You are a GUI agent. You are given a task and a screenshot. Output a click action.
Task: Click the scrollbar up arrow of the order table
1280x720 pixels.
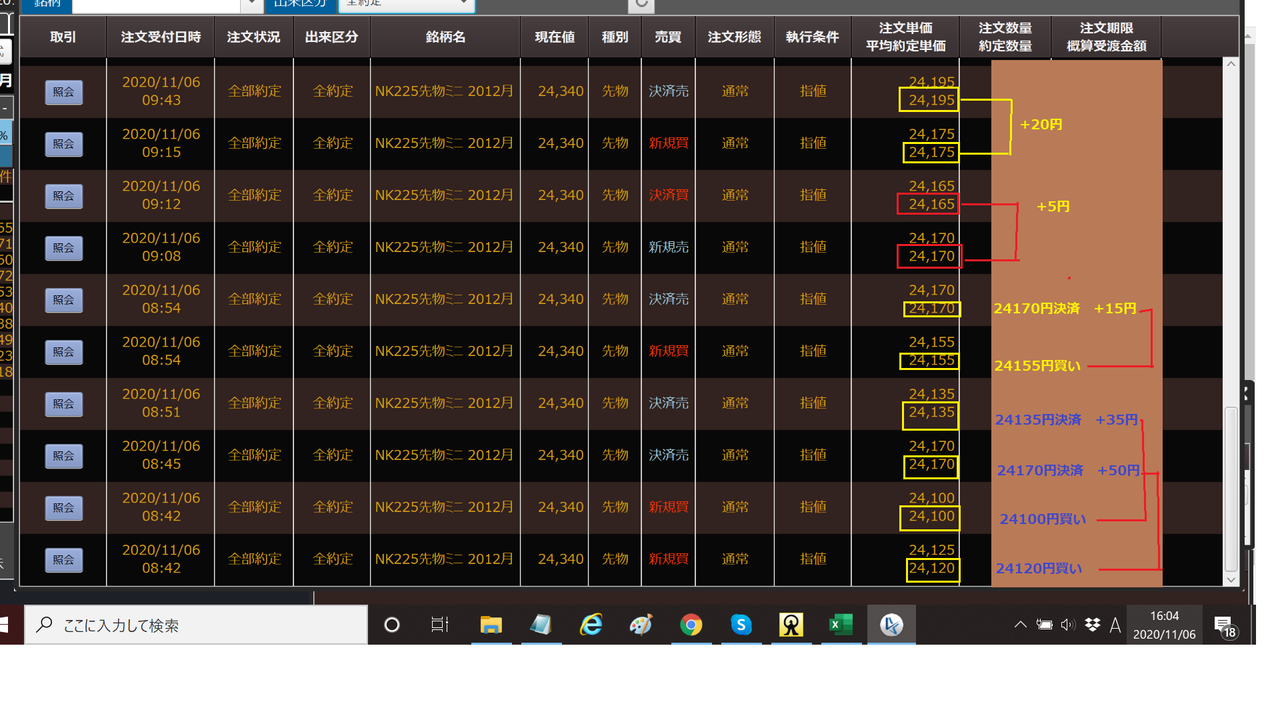[1231, 65]
